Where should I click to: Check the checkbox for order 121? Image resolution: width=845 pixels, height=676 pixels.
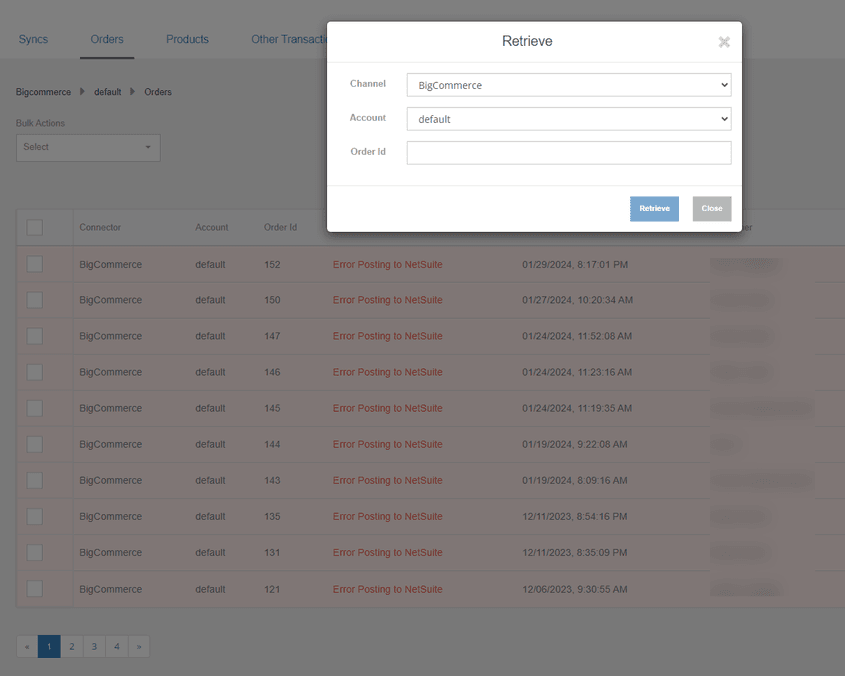[x=34, y=589]
